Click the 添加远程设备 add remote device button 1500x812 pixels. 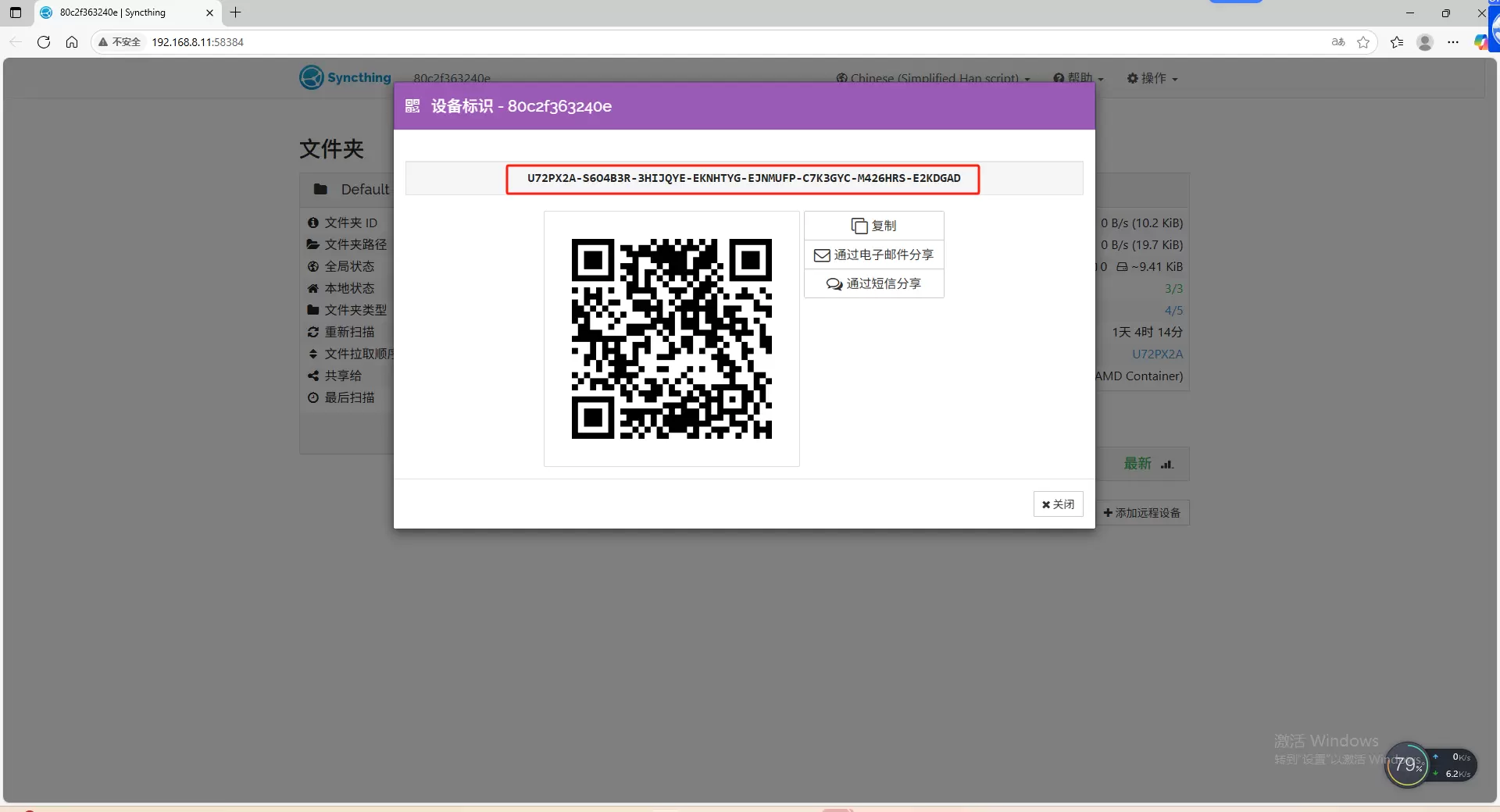pyautogui.click(x=1142, y=513)
